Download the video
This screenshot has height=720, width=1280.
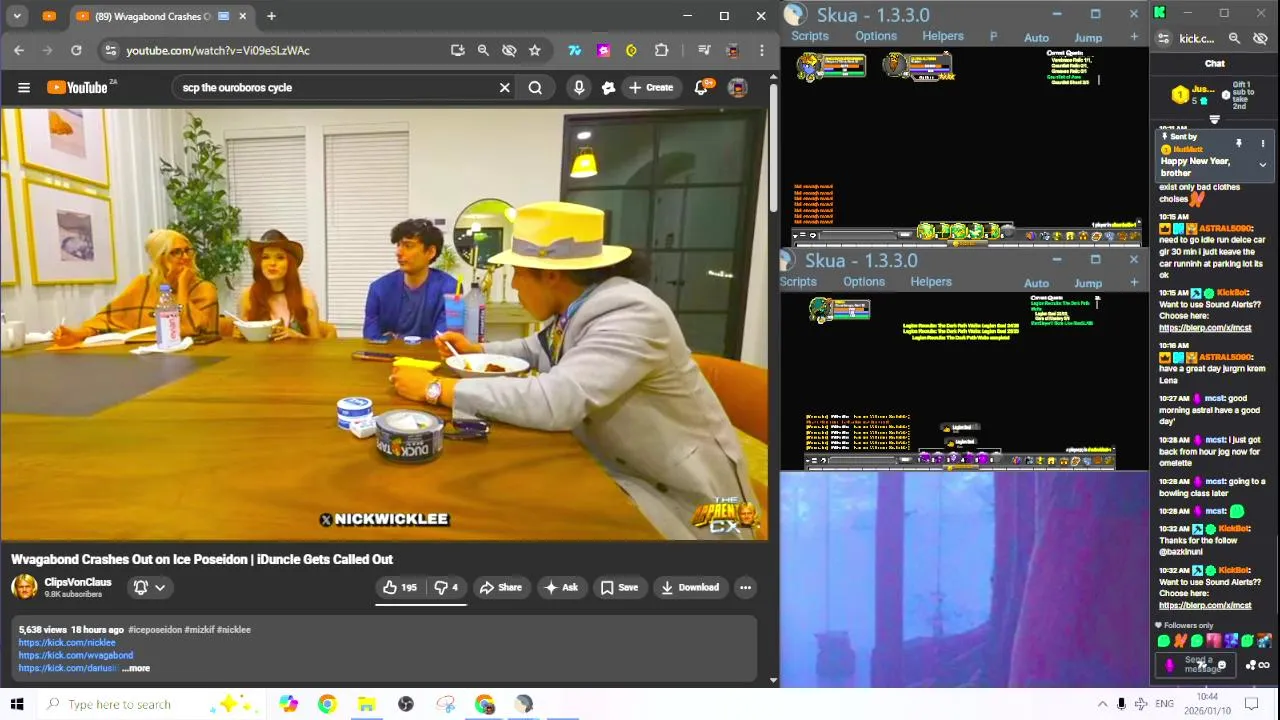(690, 588)
